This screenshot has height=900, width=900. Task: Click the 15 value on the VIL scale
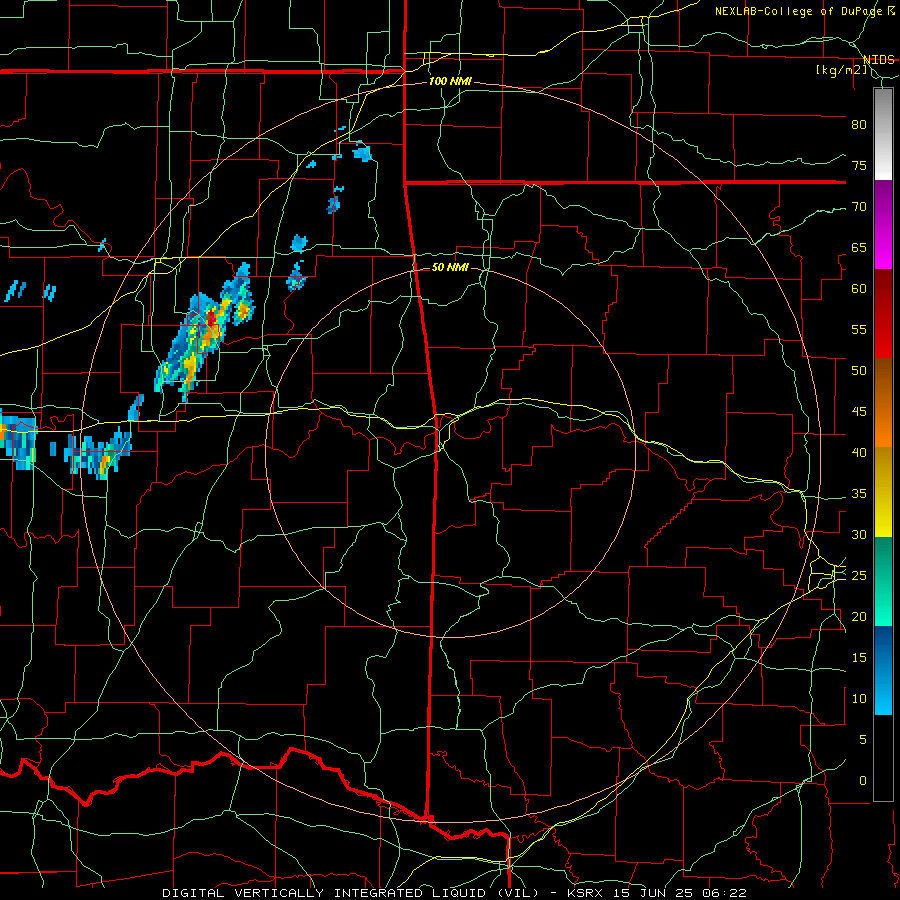coord(859,657)
